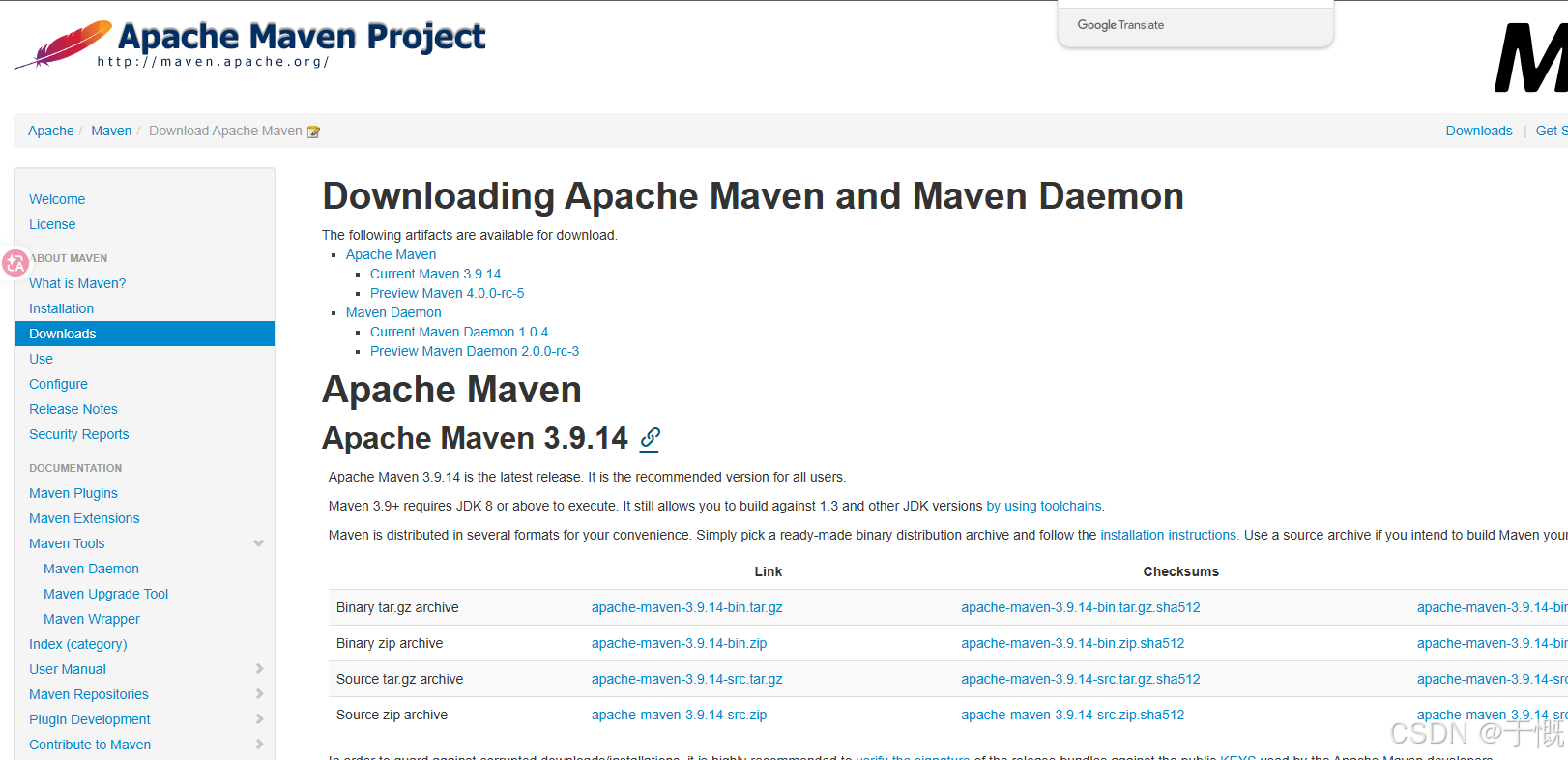Screen dimensions: 1568x760
Task: Click the Apache breadcrumb link
Action: click(x=50, y=131)
